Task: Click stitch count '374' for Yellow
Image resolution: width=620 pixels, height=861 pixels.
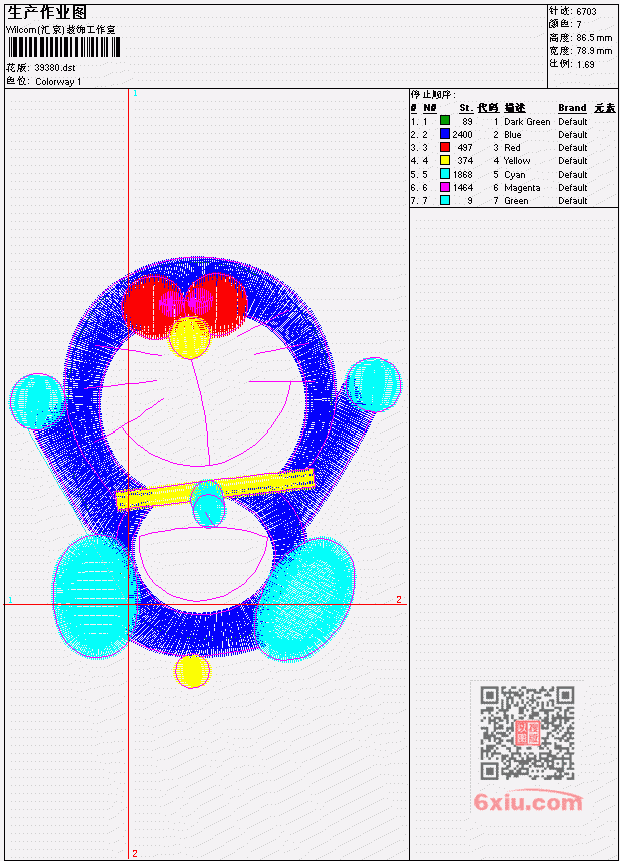Action: click(x=465, y=160)
